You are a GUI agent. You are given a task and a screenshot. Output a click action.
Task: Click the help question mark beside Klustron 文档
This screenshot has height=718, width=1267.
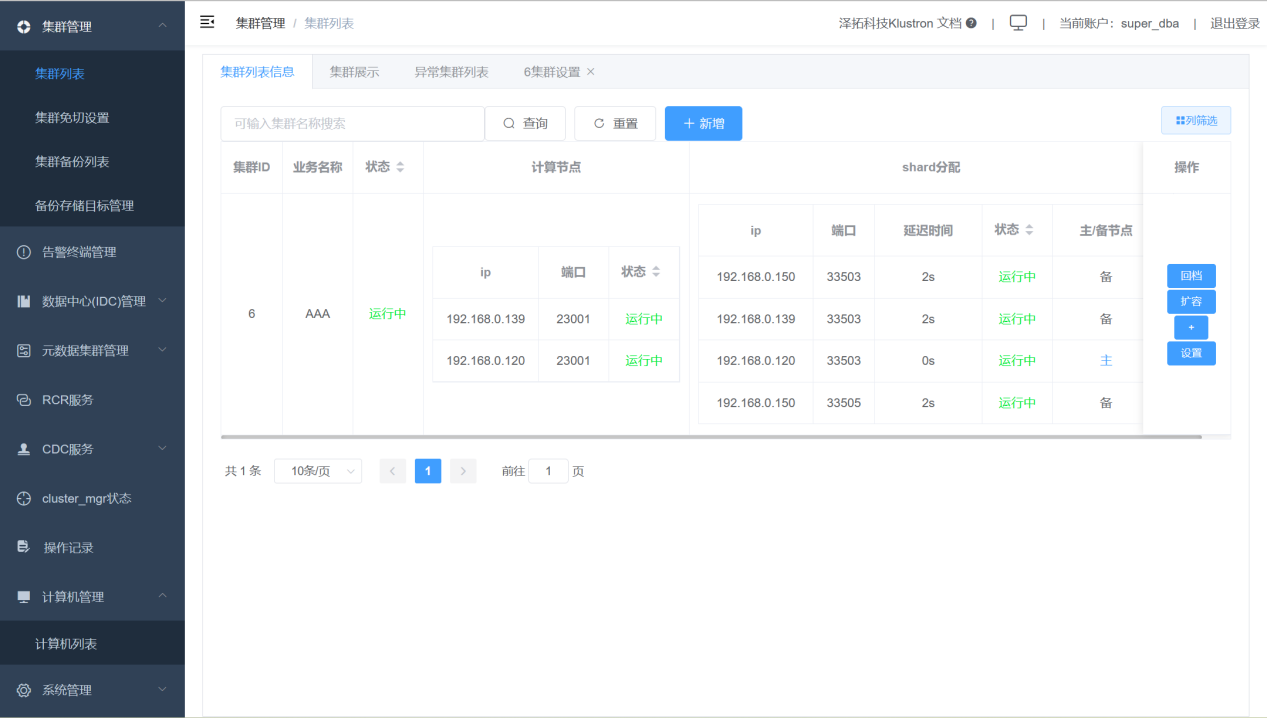click(971, 23)
